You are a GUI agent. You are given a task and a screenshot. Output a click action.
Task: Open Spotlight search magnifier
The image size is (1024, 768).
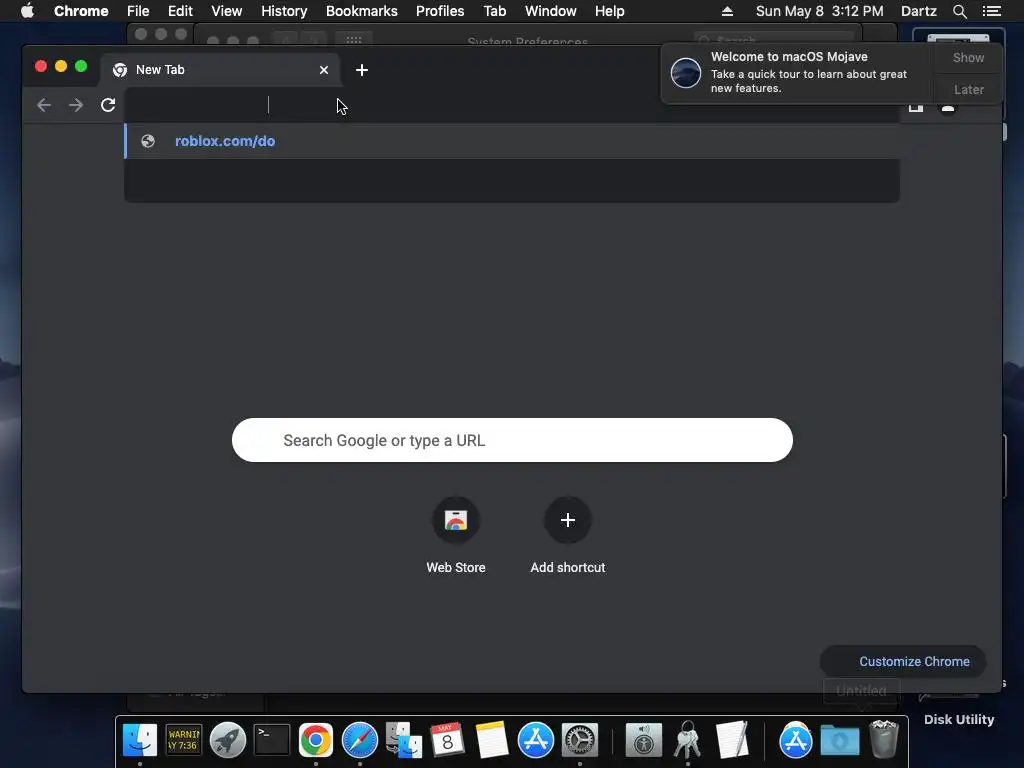959,11
